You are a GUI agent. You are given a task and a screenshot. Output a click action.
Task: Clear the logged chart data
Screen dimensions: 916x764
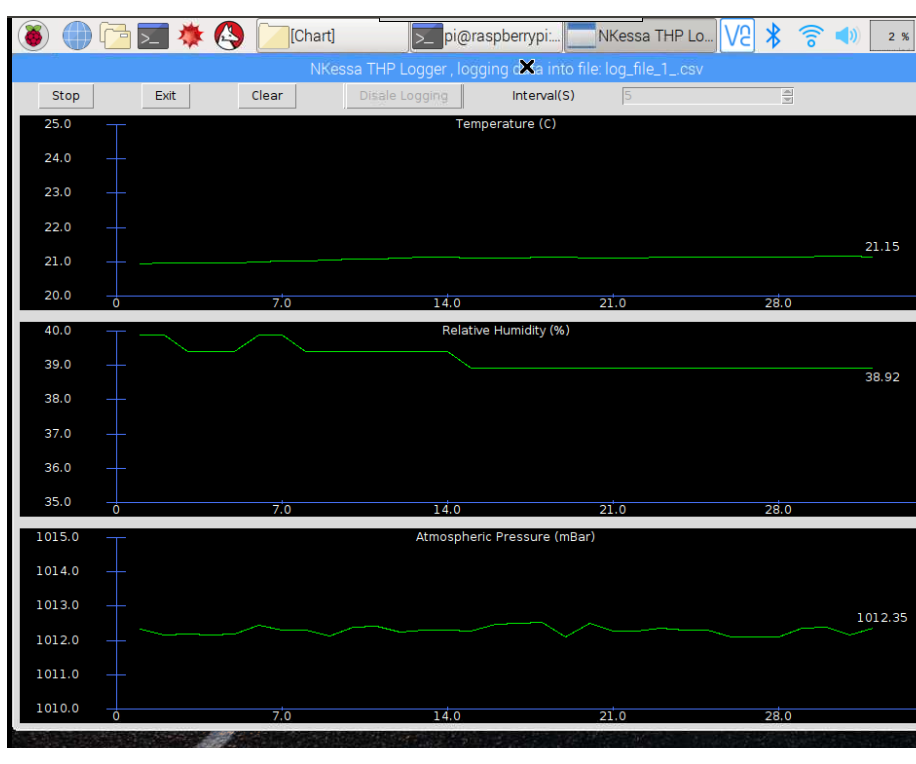pos(267,95)
